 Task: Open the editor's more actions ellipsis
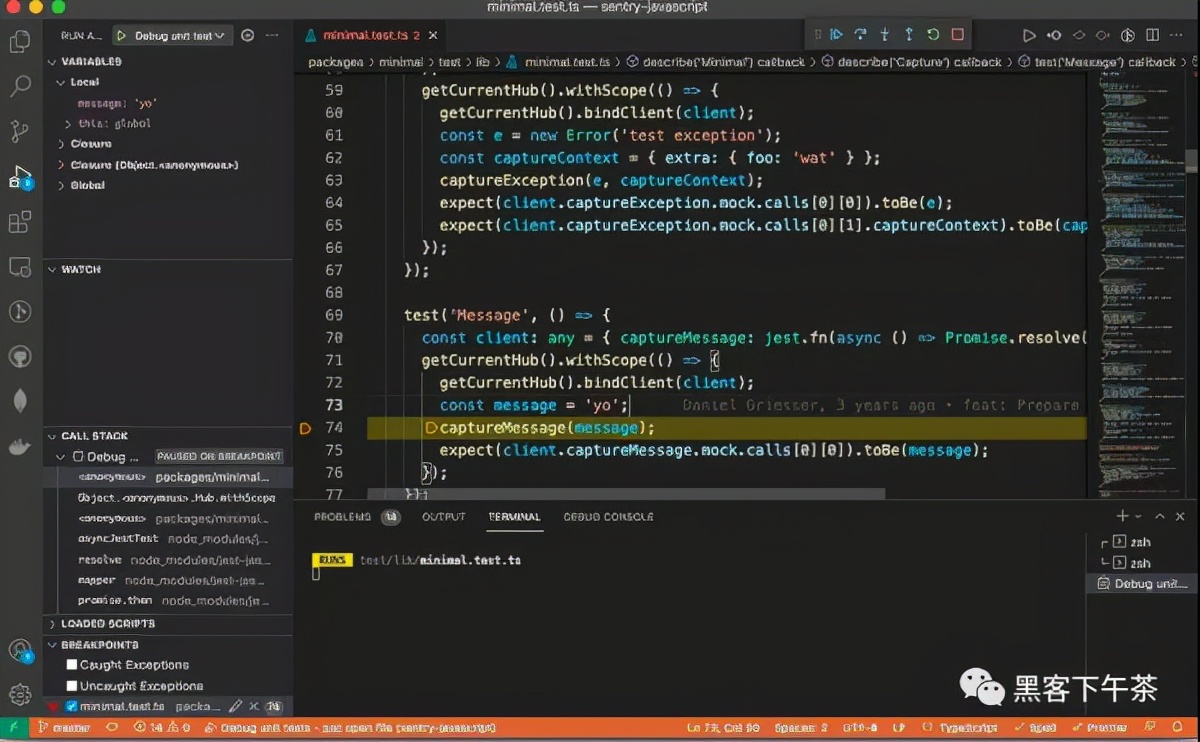pyautogui.click(x=1176, y=36)
